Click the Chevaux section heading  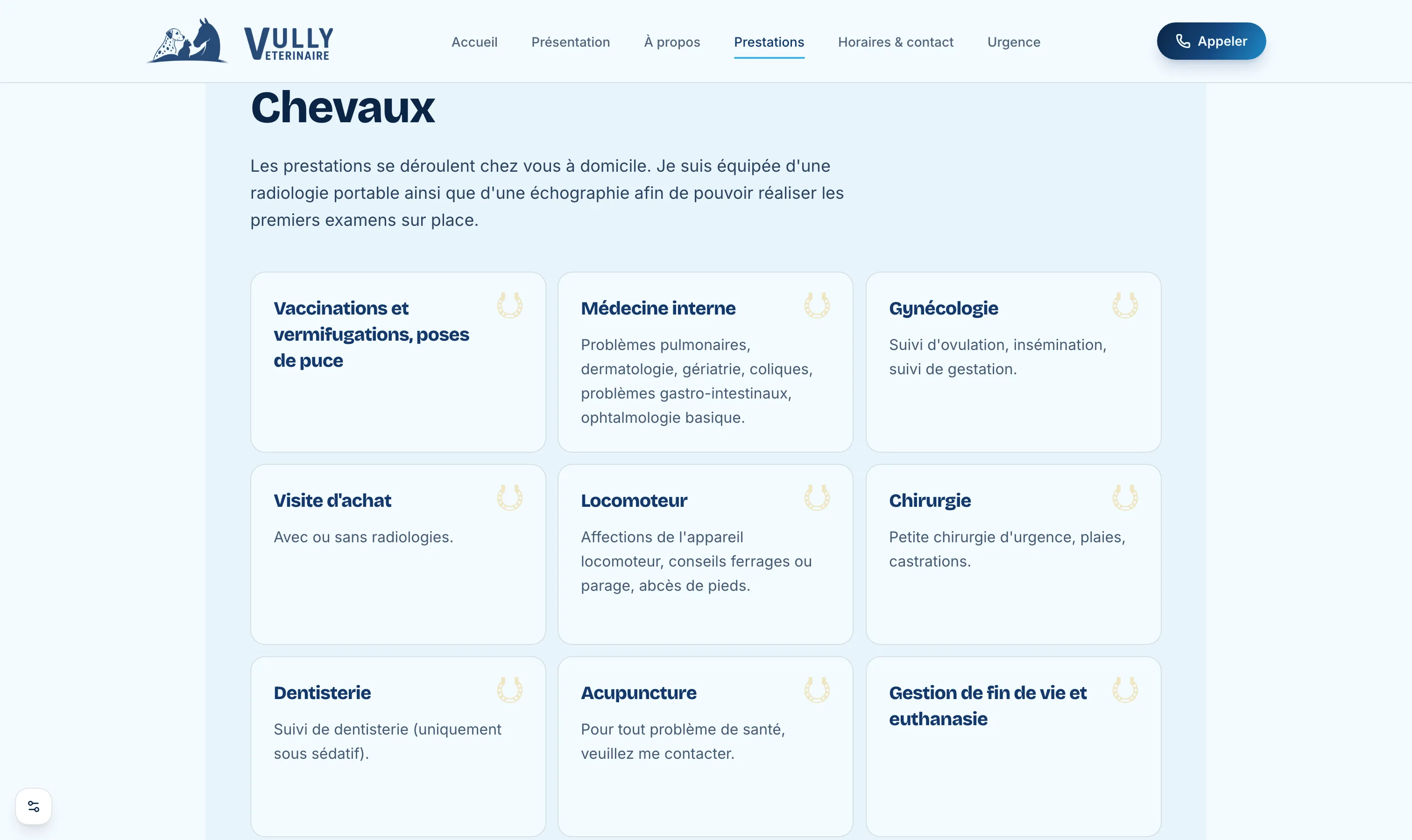343,107
